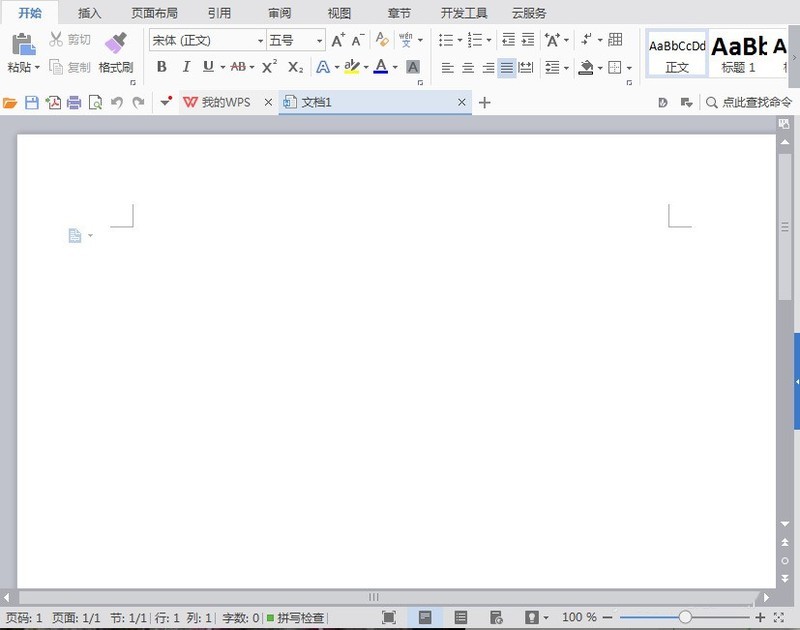Click the Format Painter (格式刷) brush icon
This screenshot has height=630, width=800.
[x=116, y=44]
